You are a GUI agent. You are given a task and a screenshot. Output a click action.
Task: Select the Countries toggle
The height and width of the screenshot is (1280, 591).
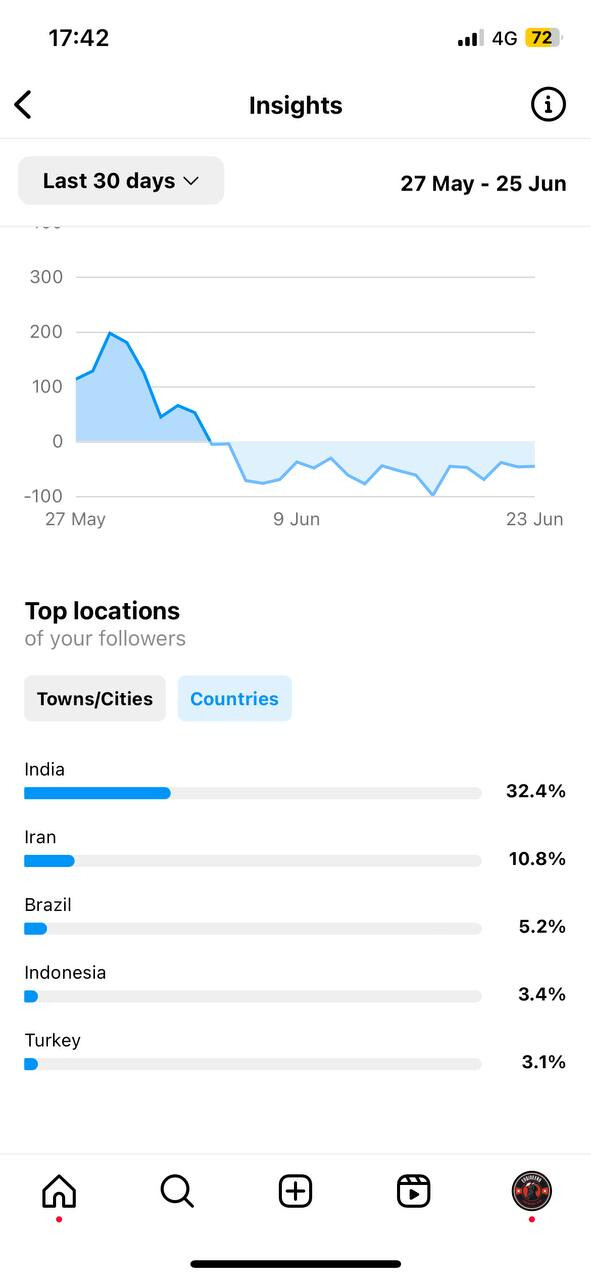pos(235,699)
